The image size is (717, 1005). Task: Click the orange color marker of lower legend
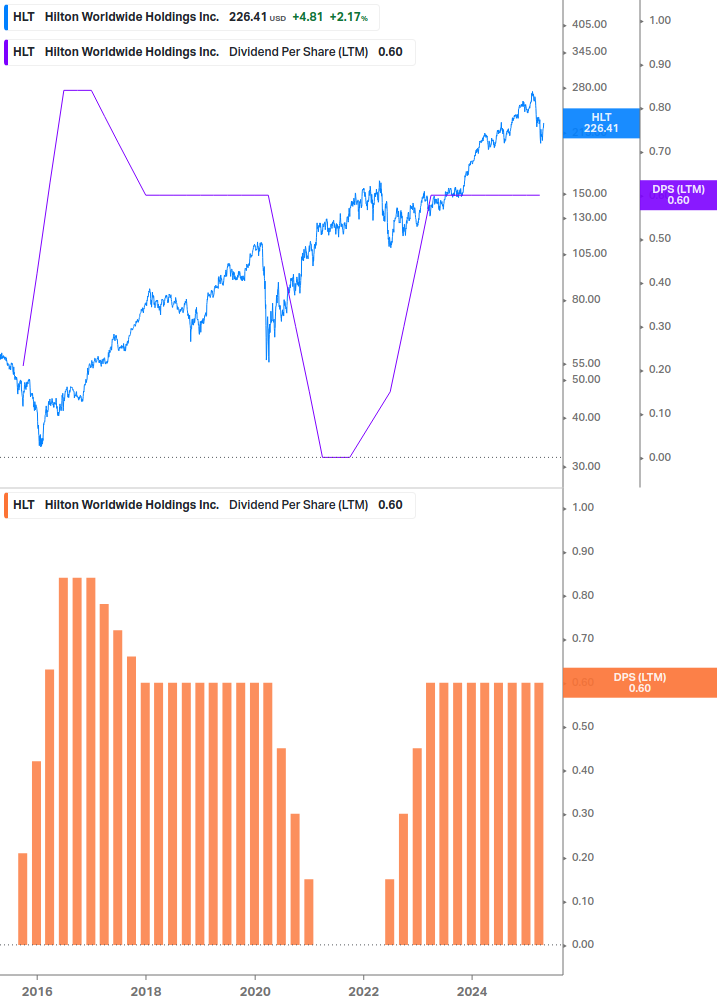point(6,505)
